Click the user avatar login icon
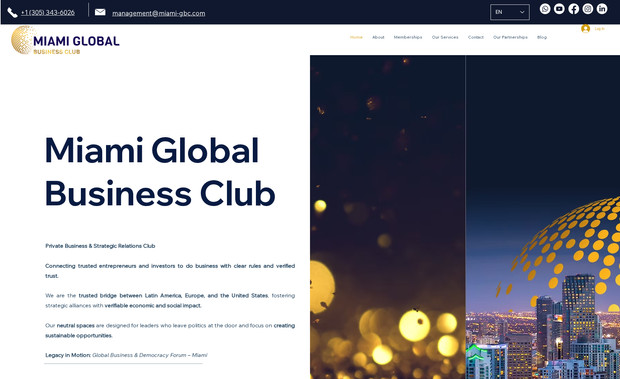620x379 pixels. pyautogui.click(x=586, y=29)
